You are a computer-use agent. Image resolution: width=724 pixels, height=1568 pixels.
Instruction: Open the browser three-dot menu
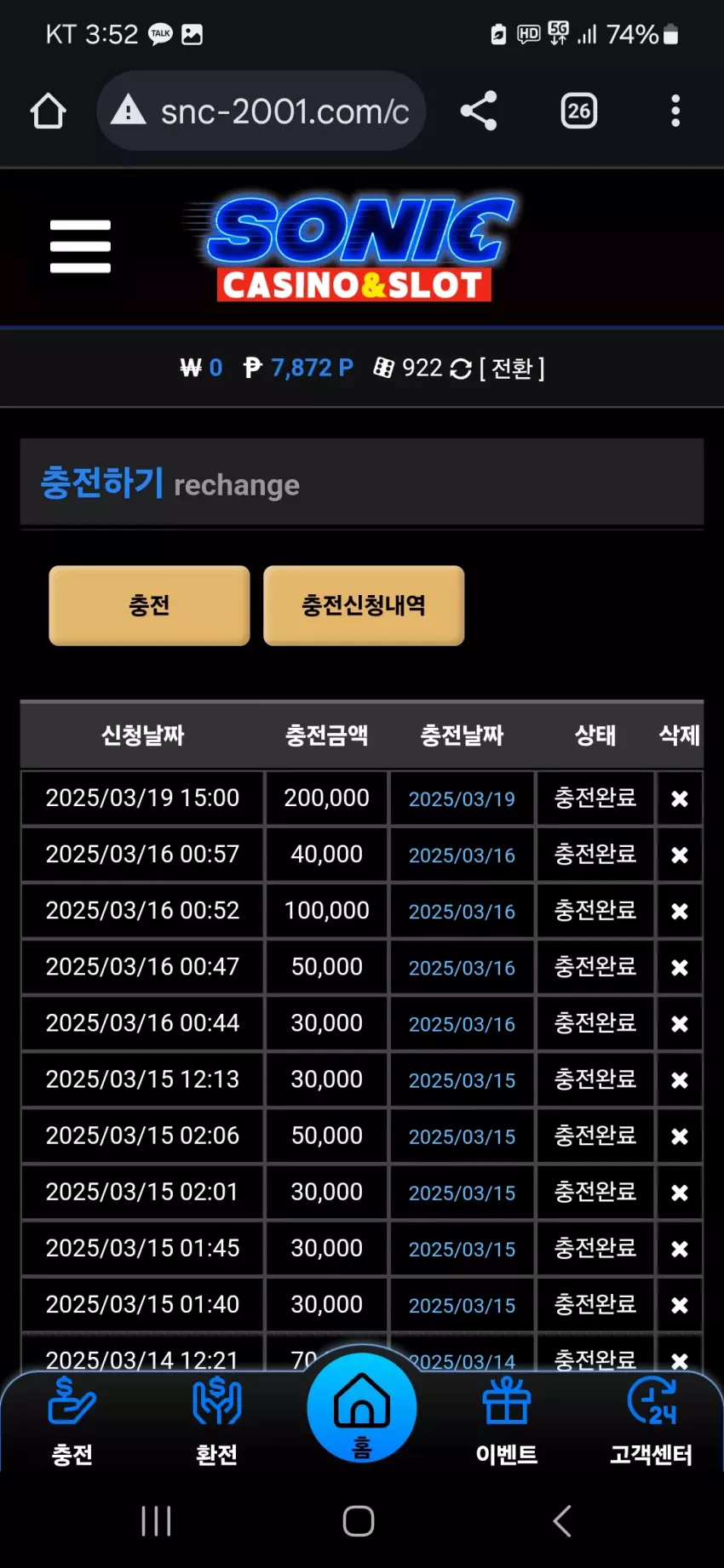point(675,111)
